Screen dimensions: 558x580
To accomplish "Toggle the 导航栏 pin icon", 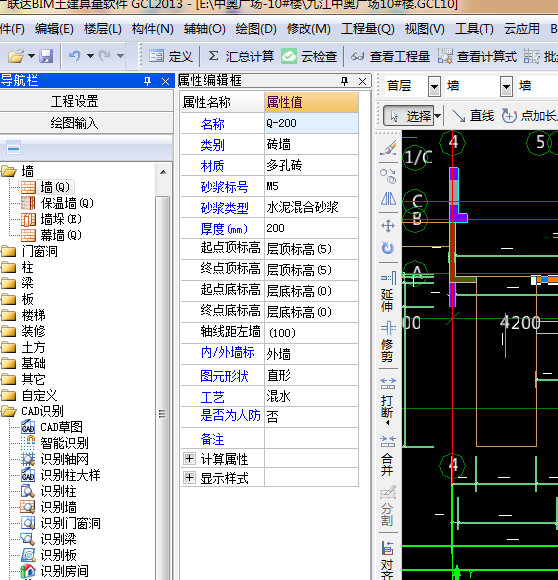I will 148,81.
